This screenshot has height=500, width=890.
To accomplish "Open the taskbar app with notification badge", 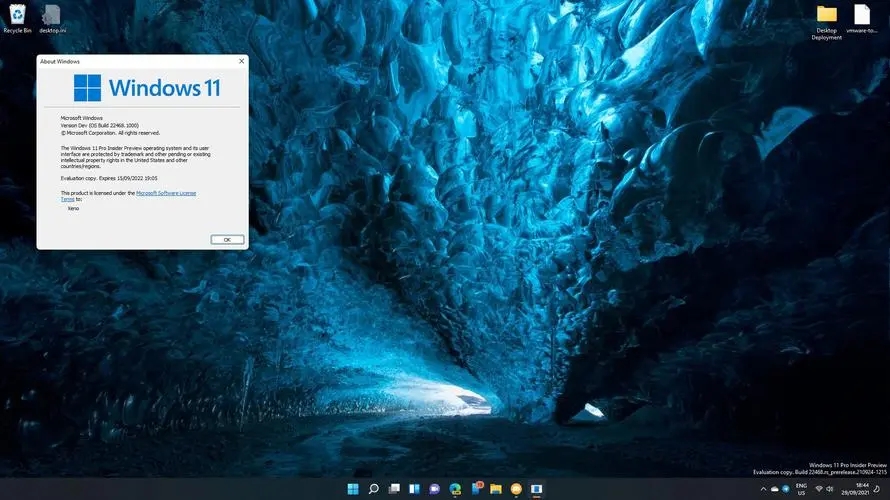I will point(476,488).
